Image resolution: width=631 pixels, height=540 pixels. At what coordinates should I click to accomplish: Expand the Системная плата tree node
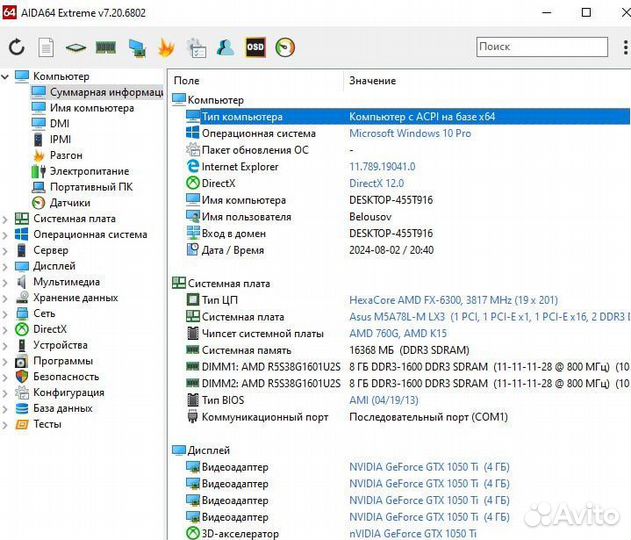(5, 219)
